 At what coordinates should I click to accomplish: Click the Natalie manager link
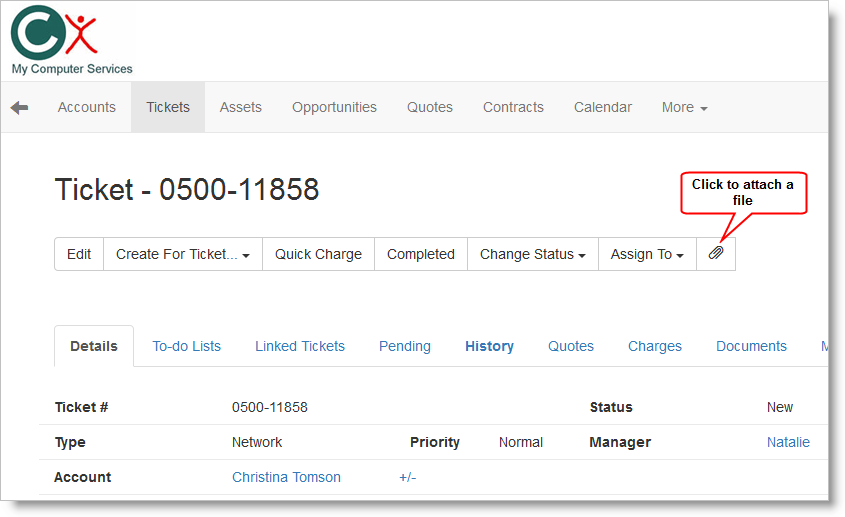(788, 442)
